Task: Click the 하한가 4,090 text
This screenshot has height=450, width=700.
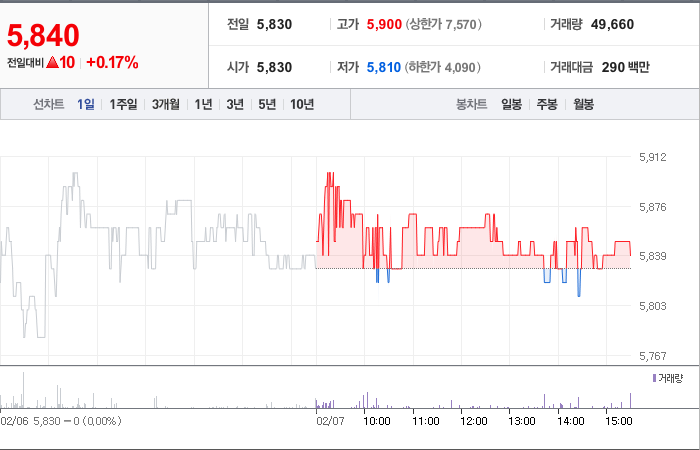Action: (x=442, y=67)
